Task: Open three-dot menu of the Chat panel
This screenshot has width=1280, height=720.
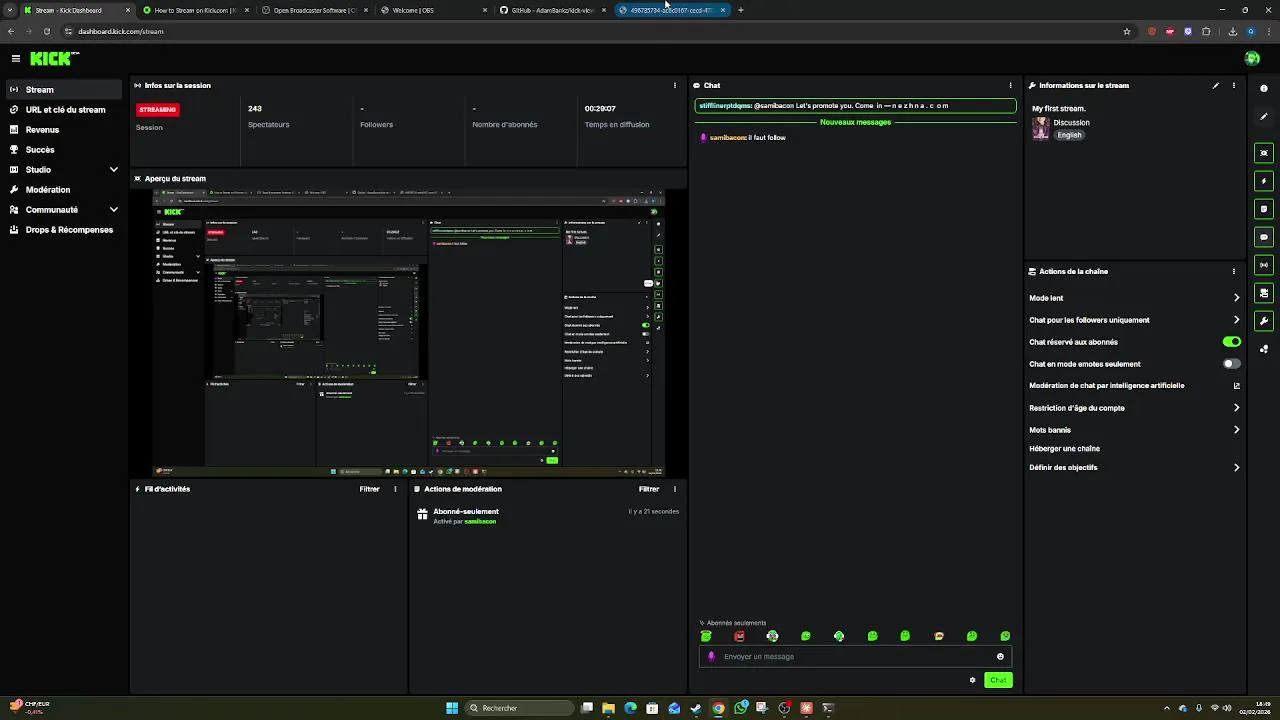Action: click(x=1010, y=85)
